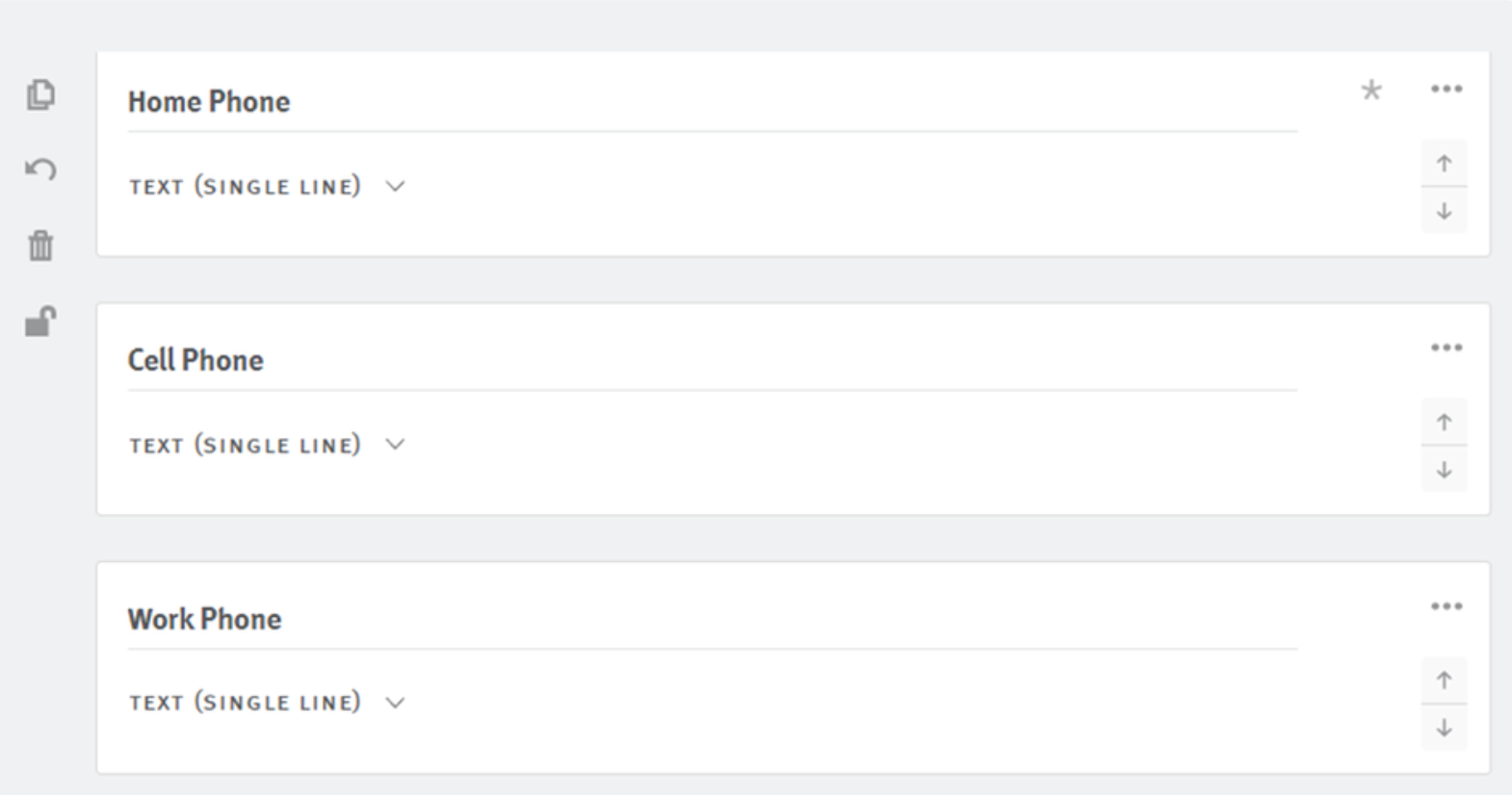Click the duplicate field icon in sidebar
Image resolution: width=1512 pixels, height=795 pixels.
click(40, 94)
